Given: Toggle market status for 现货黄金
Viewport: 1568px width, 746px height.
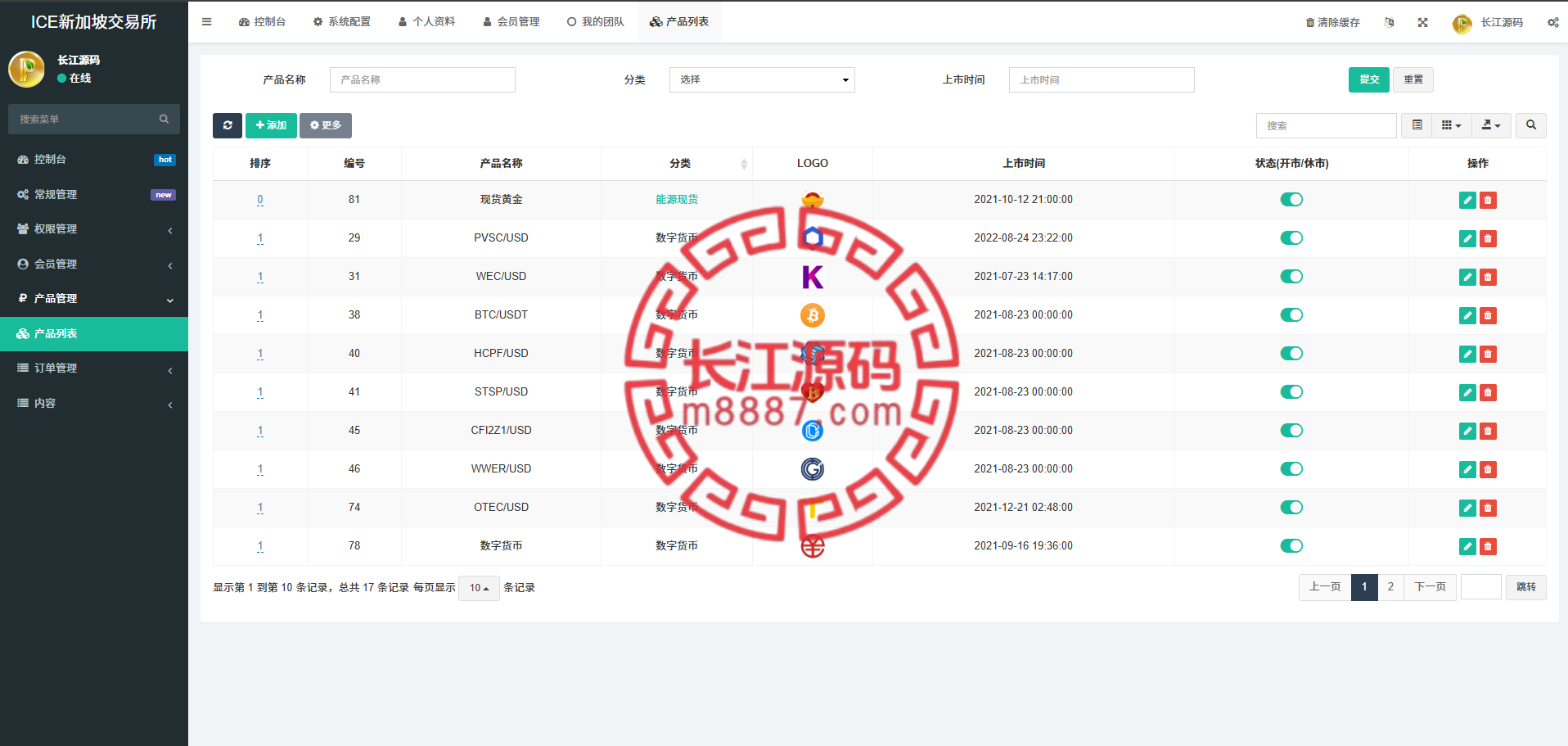Looking at the screenshot, I should tap(1291, 200).
